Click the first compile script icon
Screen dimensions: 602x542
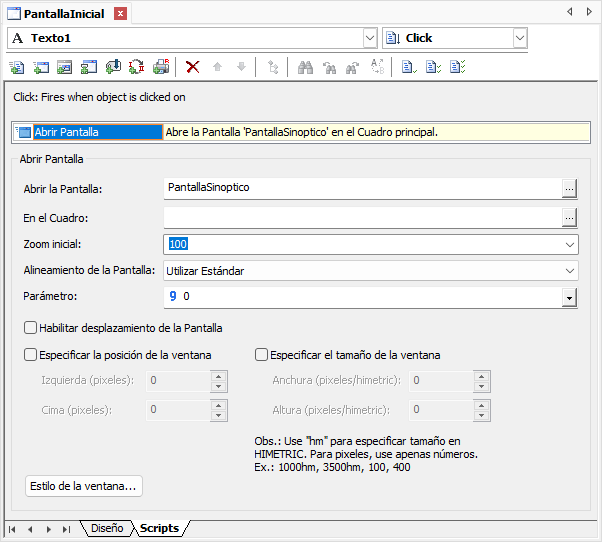pos(408,67)
